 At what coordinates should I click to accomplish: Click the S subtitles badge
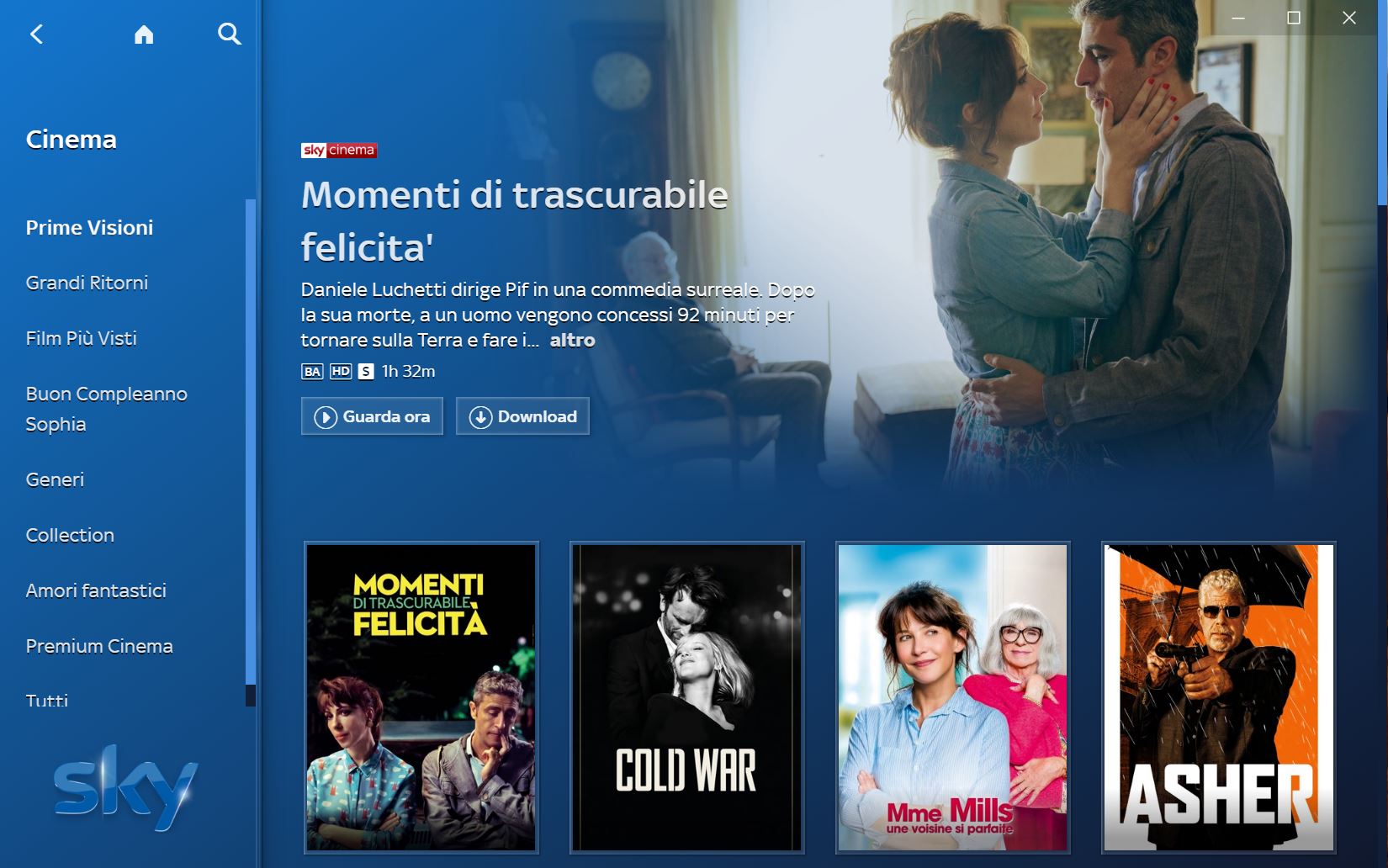click(x=366, y=371)
